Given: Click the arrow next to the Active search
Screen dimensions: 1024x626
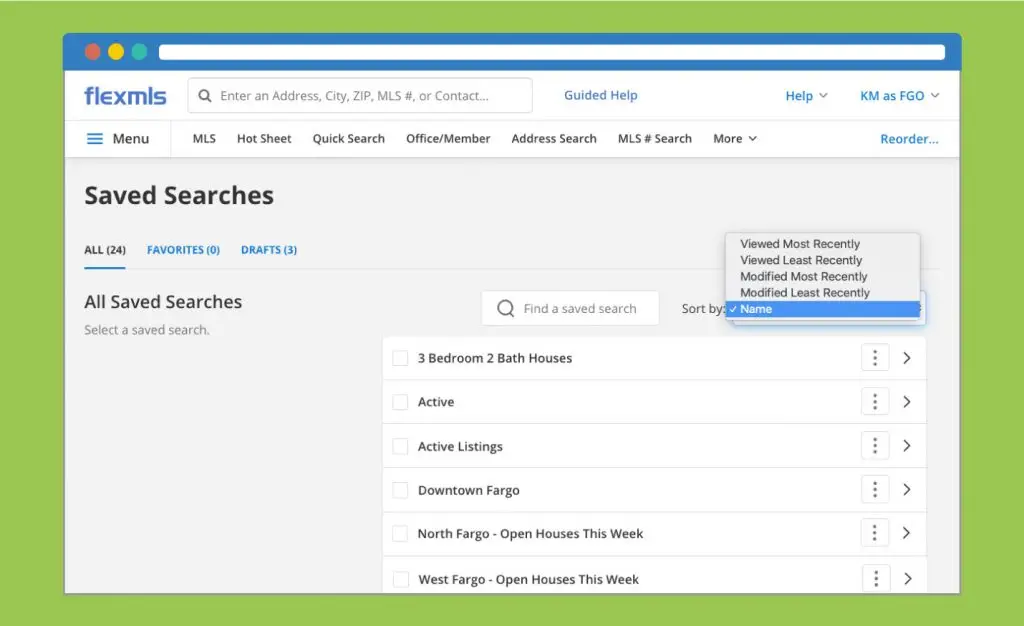Looking at the screenshot, I should click(x=907, y=402).
